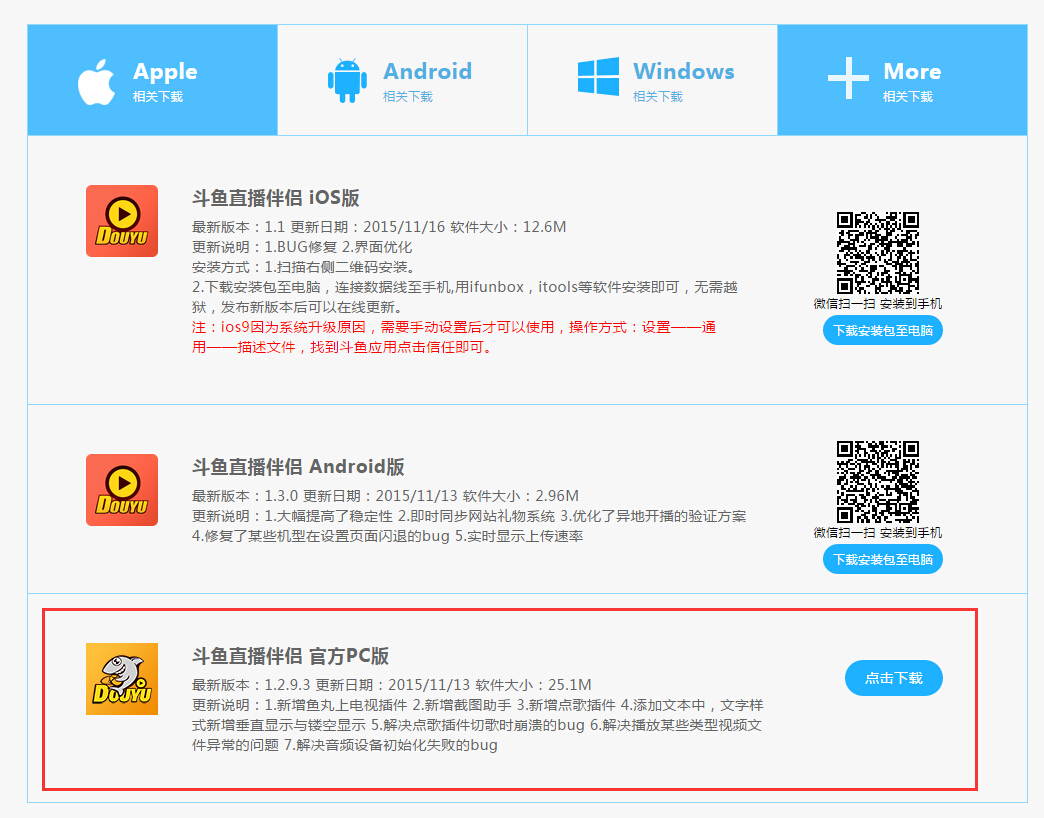This screenshot has width=1044, height=818.
Task: Open the More 相关下载 tab
Action: [x=901, y=79]
